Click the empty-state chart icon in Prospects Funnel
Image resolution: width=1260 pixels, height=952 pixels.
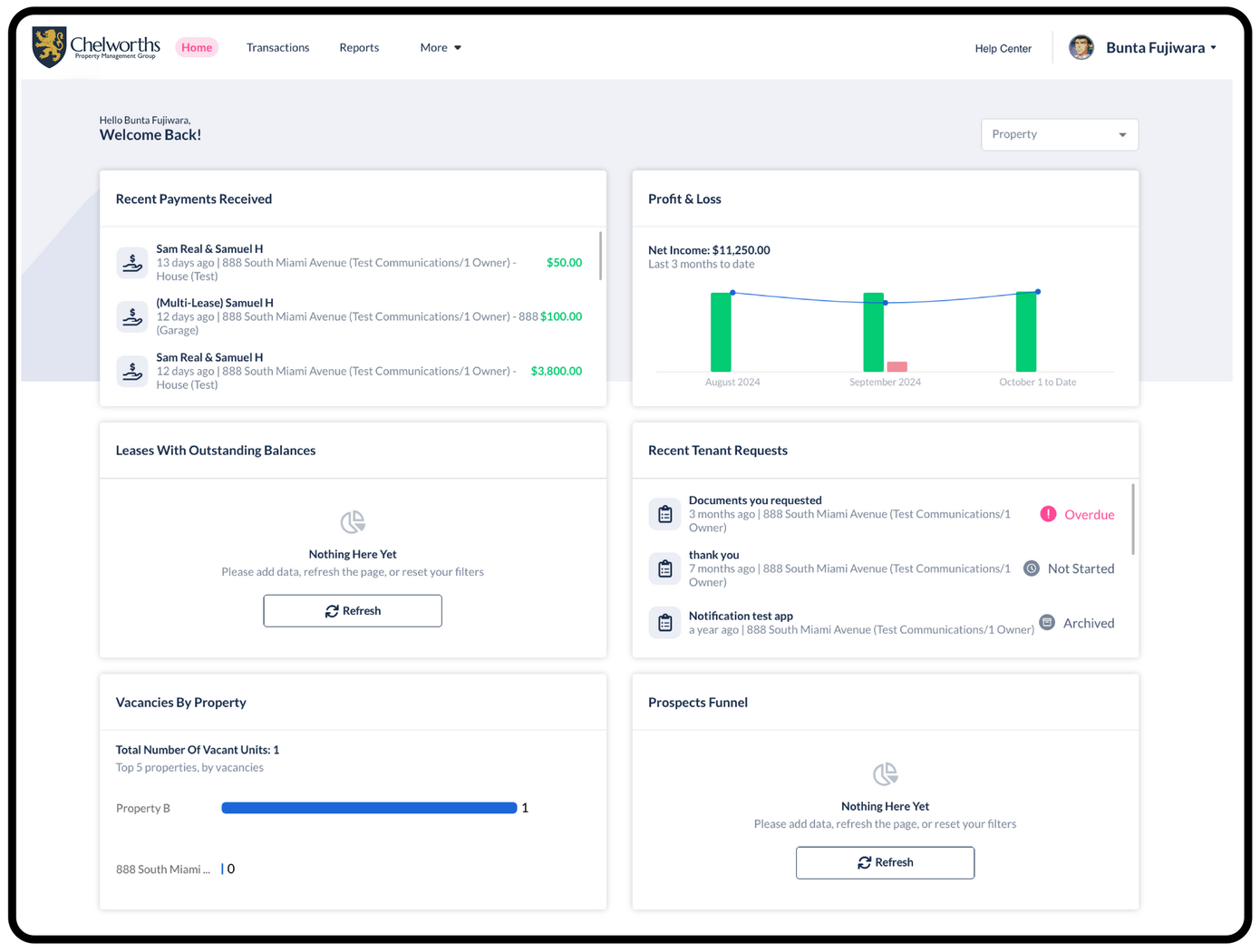(884, 773)
